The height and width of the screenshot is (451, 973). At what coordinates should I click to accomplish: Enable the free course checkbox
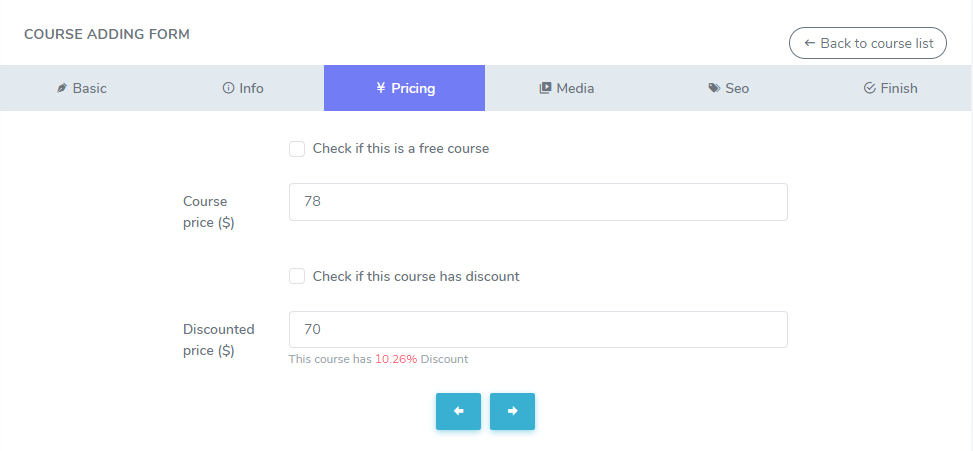(297, 149)
